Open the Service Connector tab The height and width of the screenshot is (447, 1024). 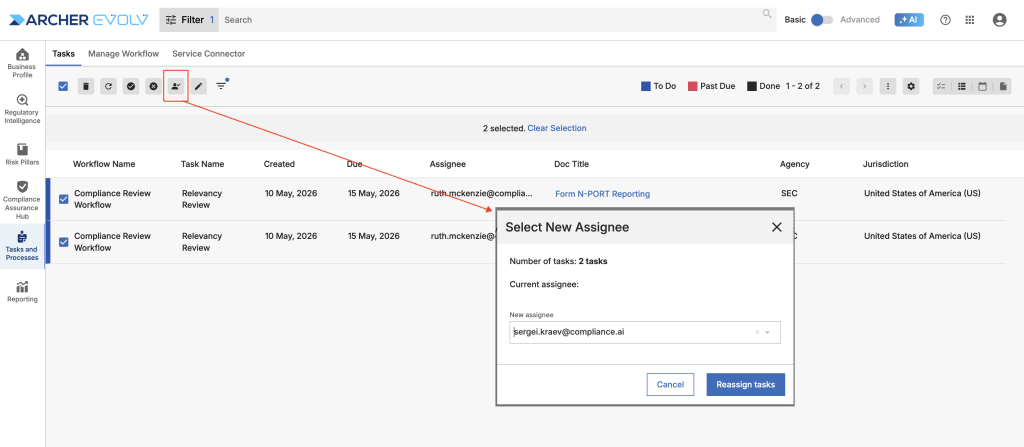click(x=208, y=54)
